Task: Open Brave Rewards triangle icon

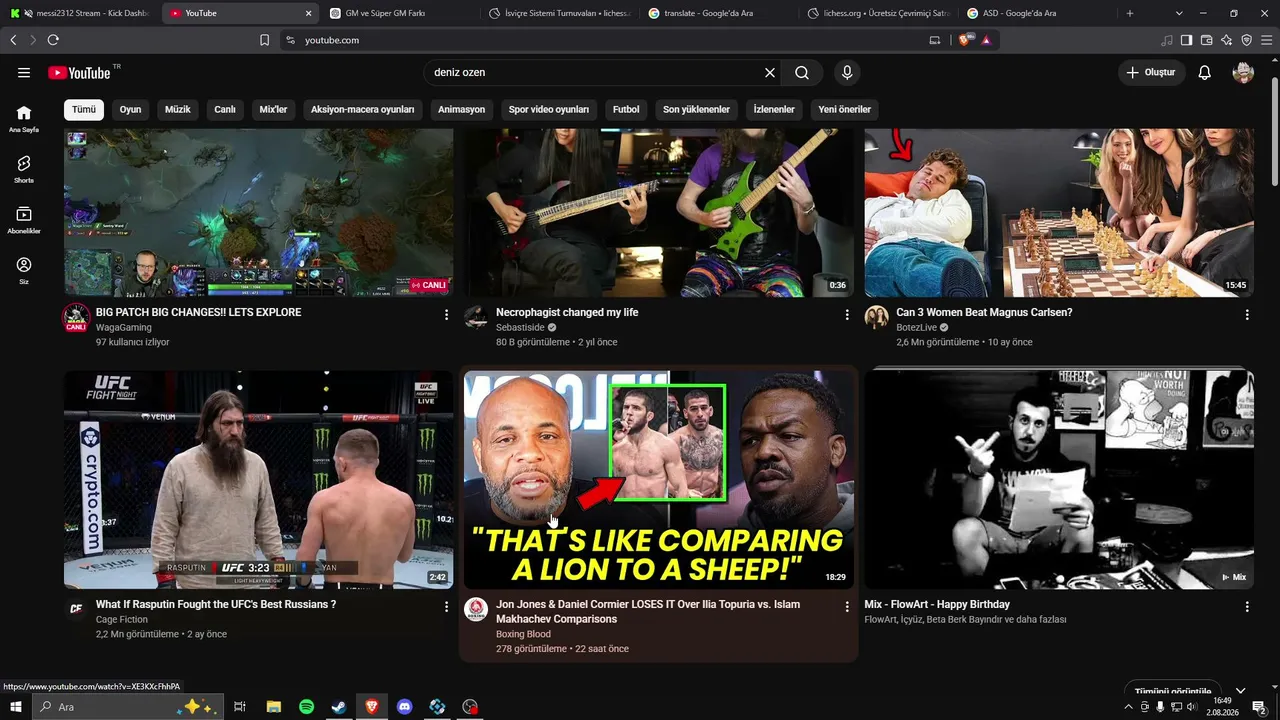Action: [x=986, y=40]
